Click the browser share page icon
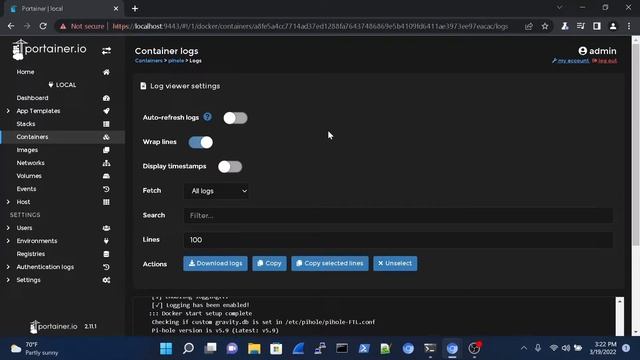 coord(529,26)
